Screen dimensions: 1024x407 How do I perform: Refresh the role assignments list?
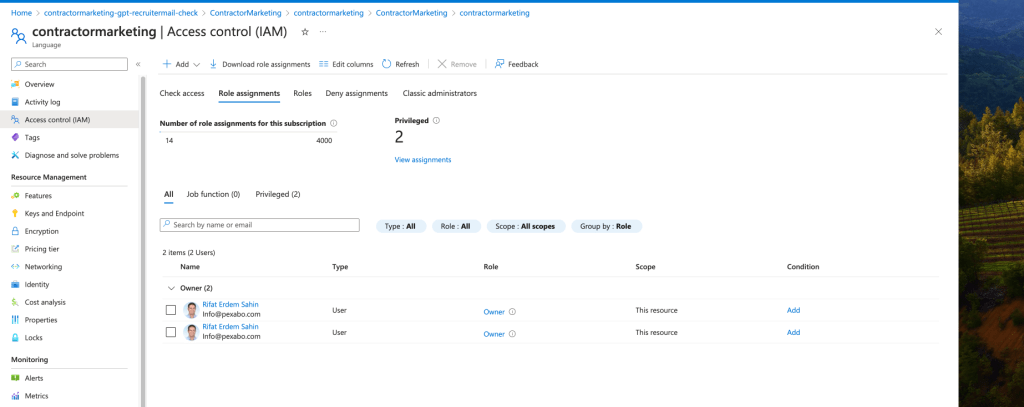(400, 64)
